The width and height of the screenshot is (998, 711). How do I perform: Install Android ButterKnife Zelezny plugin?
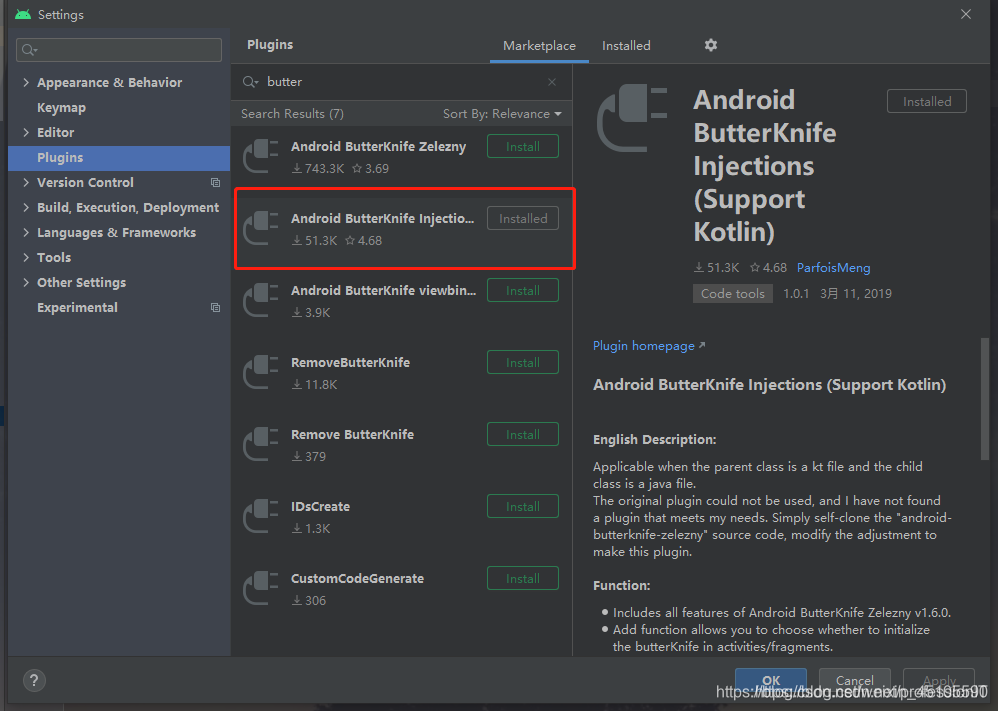click(523, 146)
